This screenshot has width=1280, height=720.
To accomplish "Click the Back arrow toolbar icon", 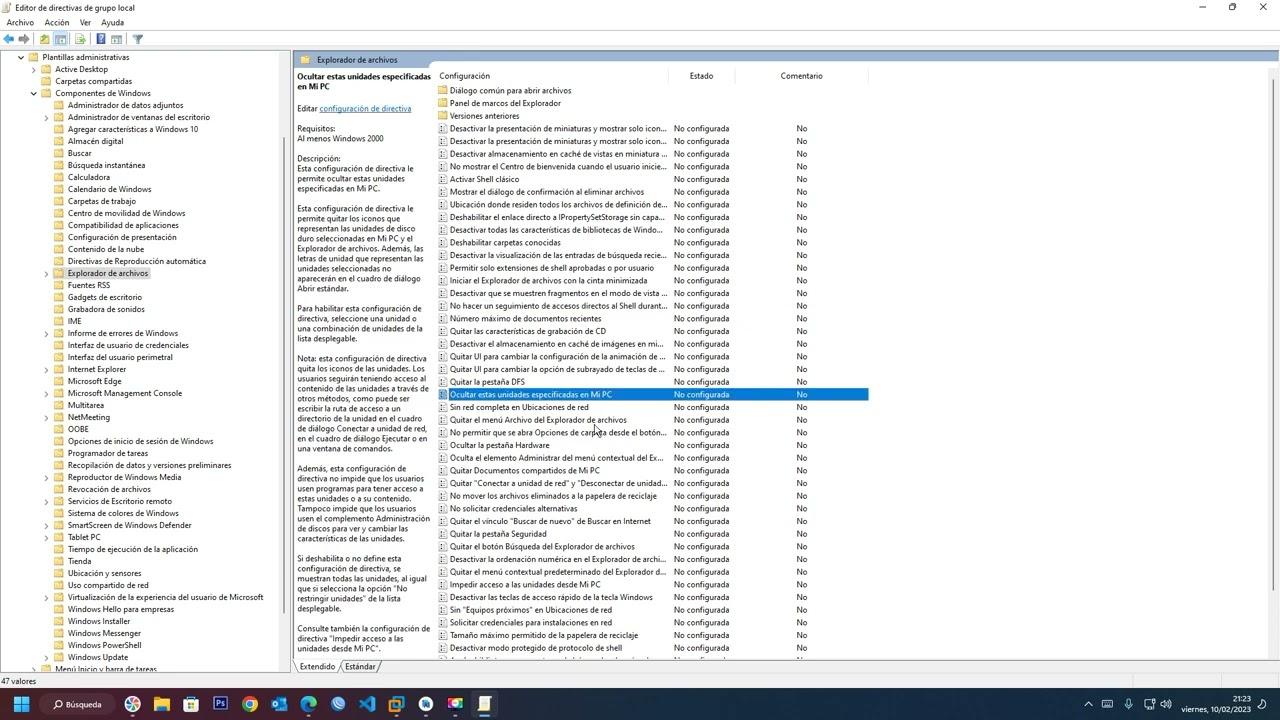I will click(x=9, y=39).
